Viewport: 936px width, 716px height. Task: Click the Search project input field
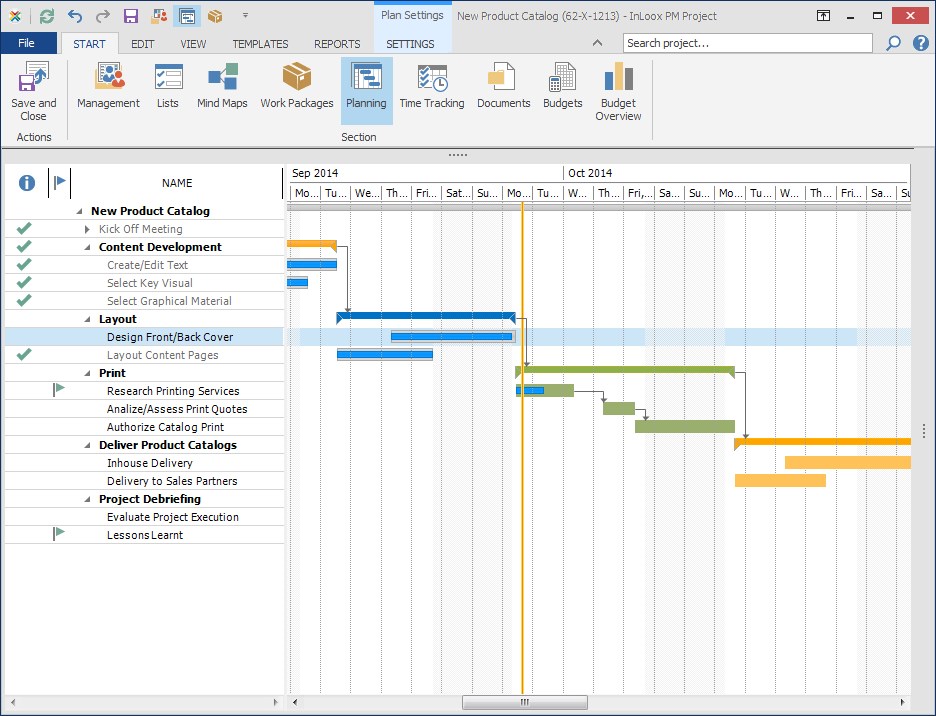748,43
